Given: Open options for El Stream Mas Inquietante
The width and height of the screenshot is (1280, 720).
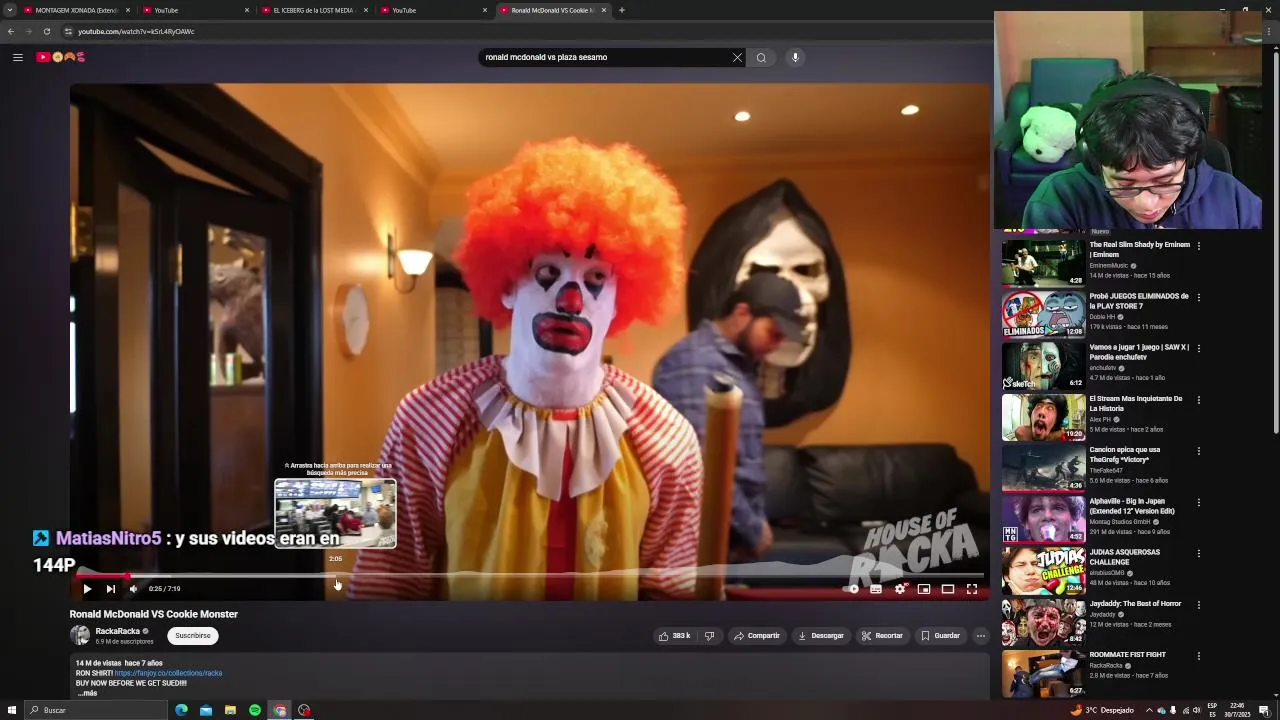Looking at the screenshot, I should (1199, 400).
